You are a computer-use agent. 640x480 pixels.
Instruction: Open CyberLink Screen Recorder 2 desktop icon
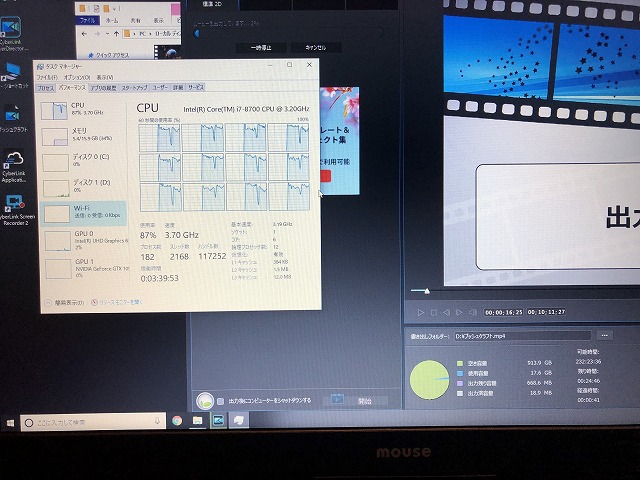click(x=16, y=210)
